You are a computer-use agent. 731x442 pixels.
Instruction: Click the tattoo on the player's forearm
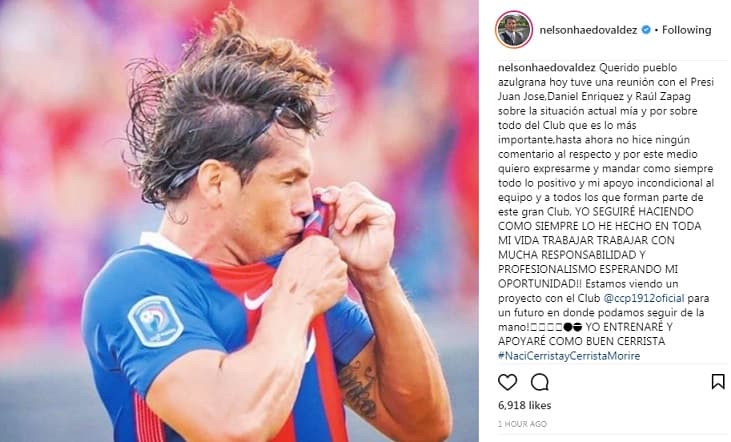coord(358,389)
